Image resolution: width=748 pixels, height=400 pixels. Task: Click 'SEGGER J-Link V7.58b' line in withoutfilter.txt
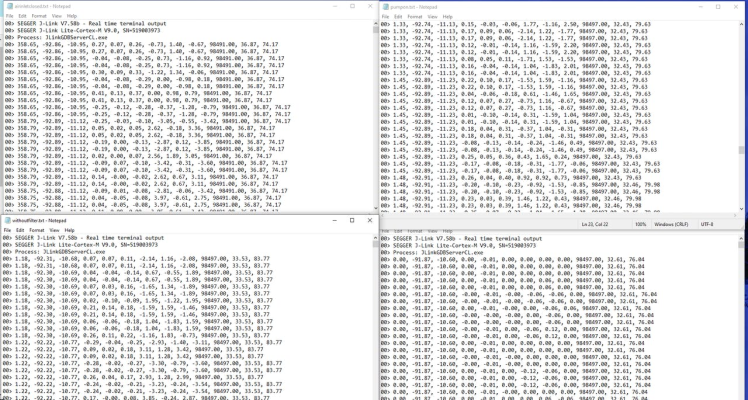83,237
